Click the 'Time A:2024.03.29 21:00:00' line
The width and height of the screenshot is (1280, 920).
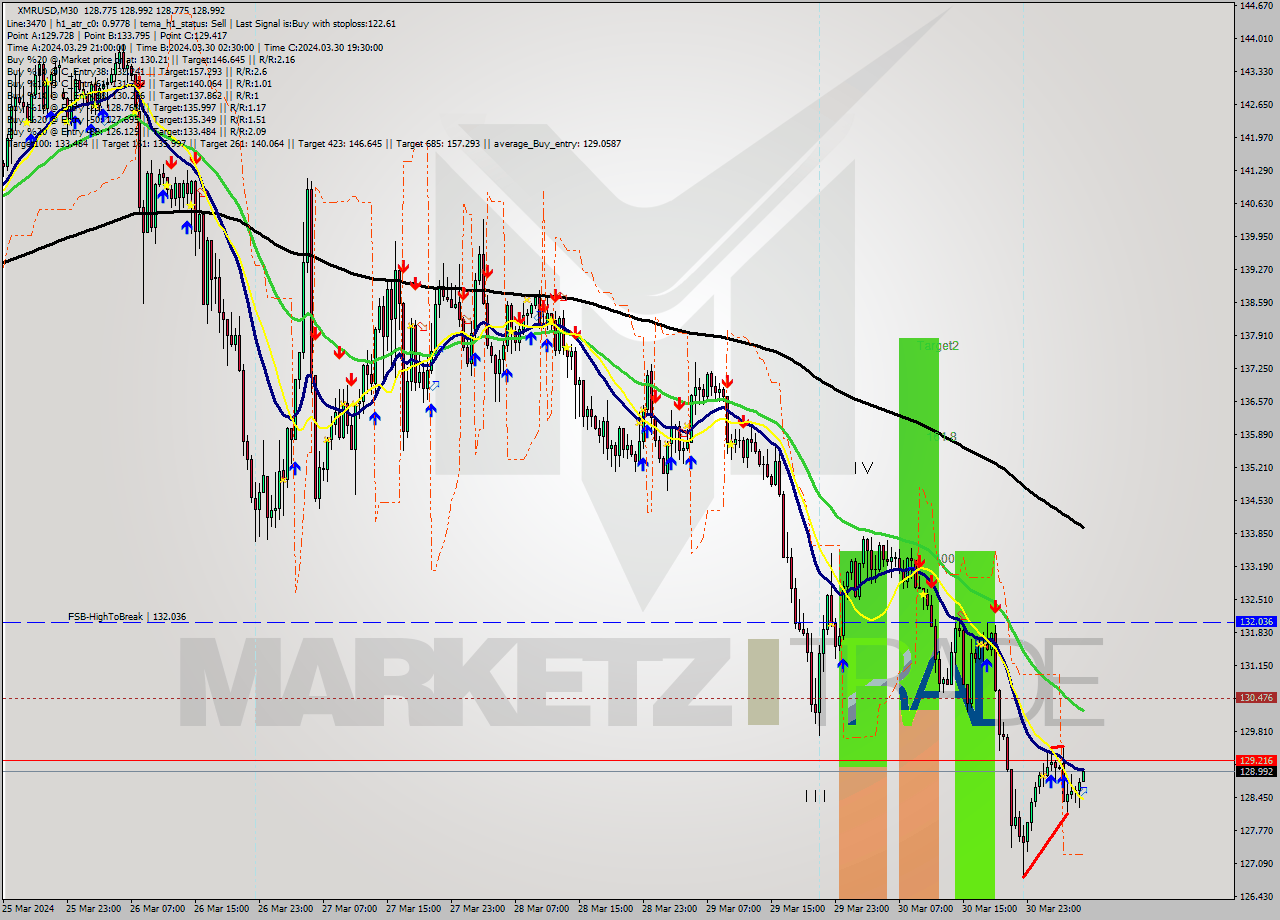[x=66, y=47]
